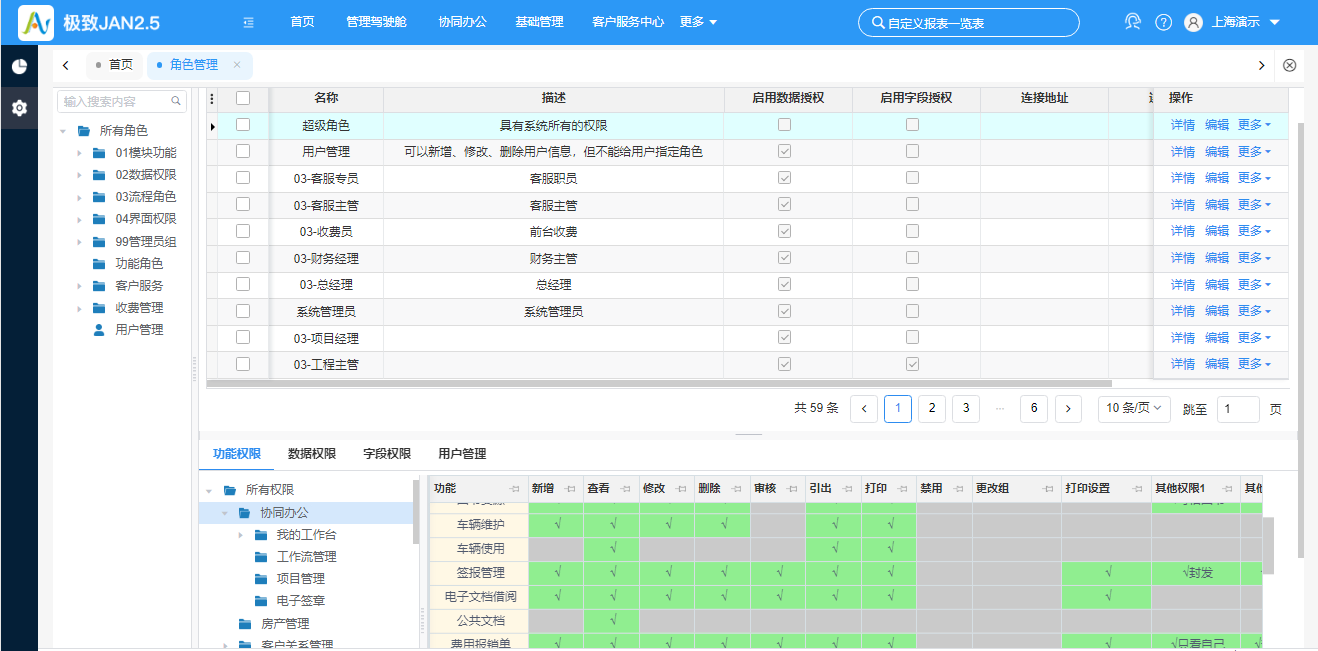Open the 更多 dropdown in top navigation
1318x651 pixels.
(698, 22)
